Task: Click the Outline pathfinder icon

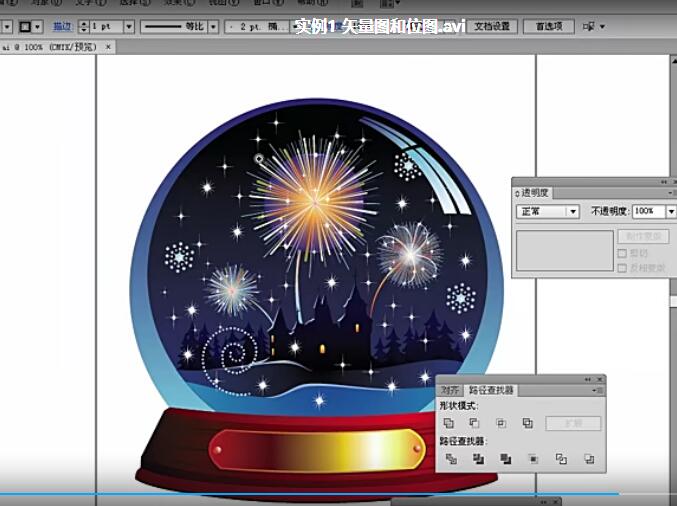Action: [x=561, y=459]
